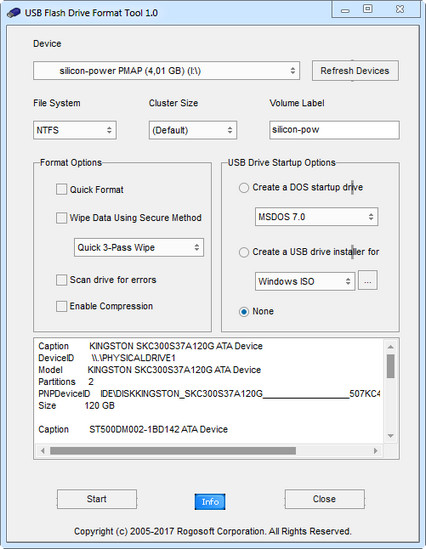Open the Device dropdown list
Image resolution: width=426 pixels, height=549 pixels.
point(167,71)
